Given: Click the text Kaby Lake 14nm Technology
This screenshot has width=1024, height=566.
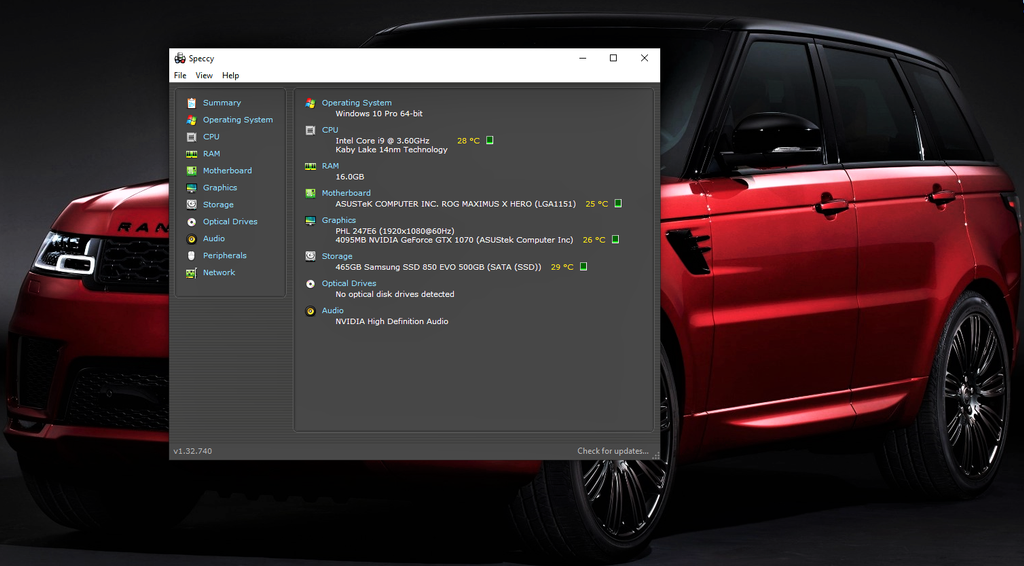Looking at the screenshot, I should (391, 149).
